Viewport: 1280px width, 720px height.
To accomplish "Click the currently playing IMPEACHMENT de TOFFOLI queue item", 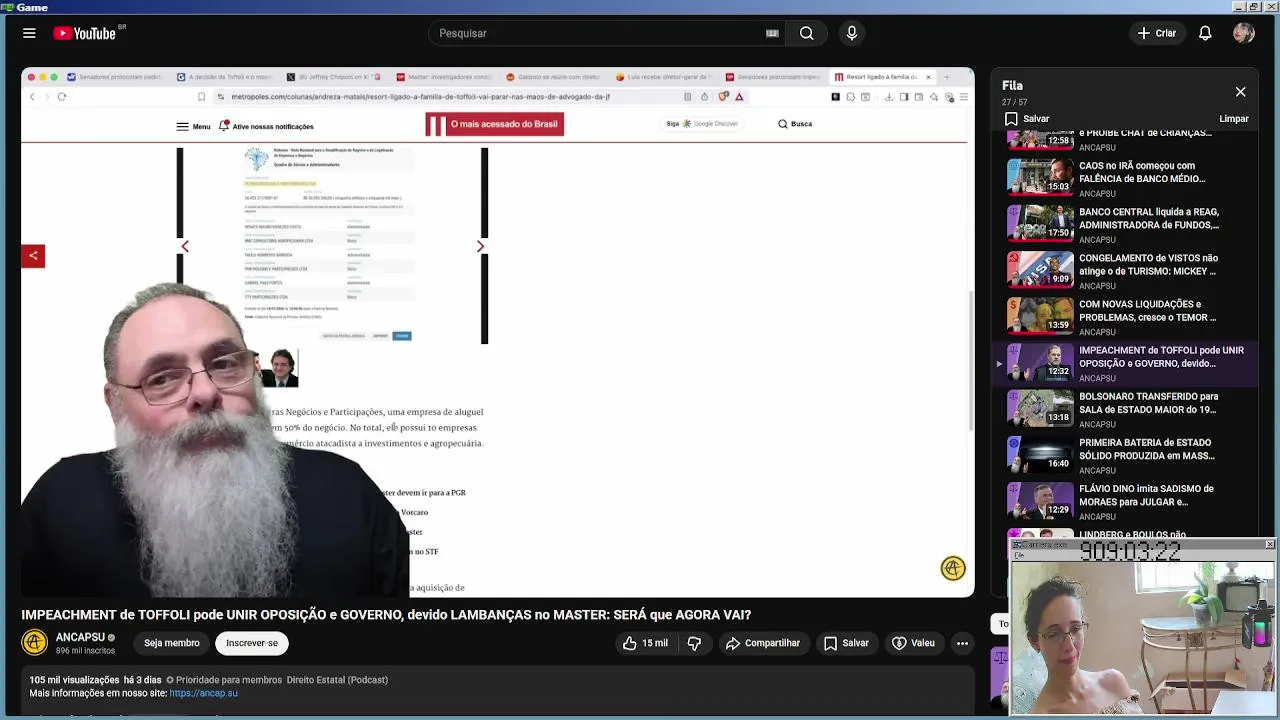I will (x=1127, y=363).
